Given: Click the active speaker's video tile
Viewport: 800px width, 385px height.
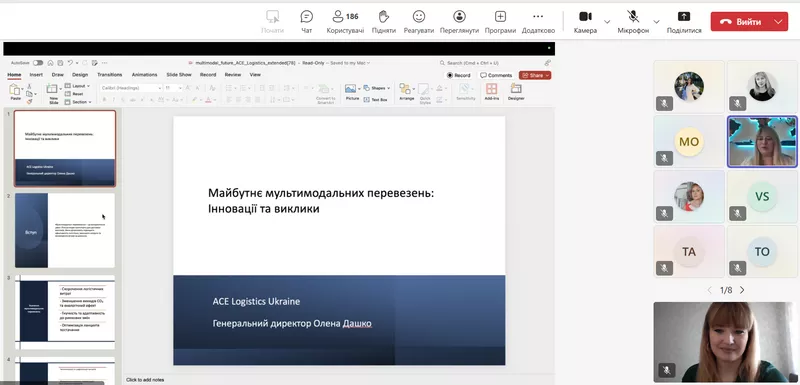Looking at the screenshot, I should click(762, 141).
